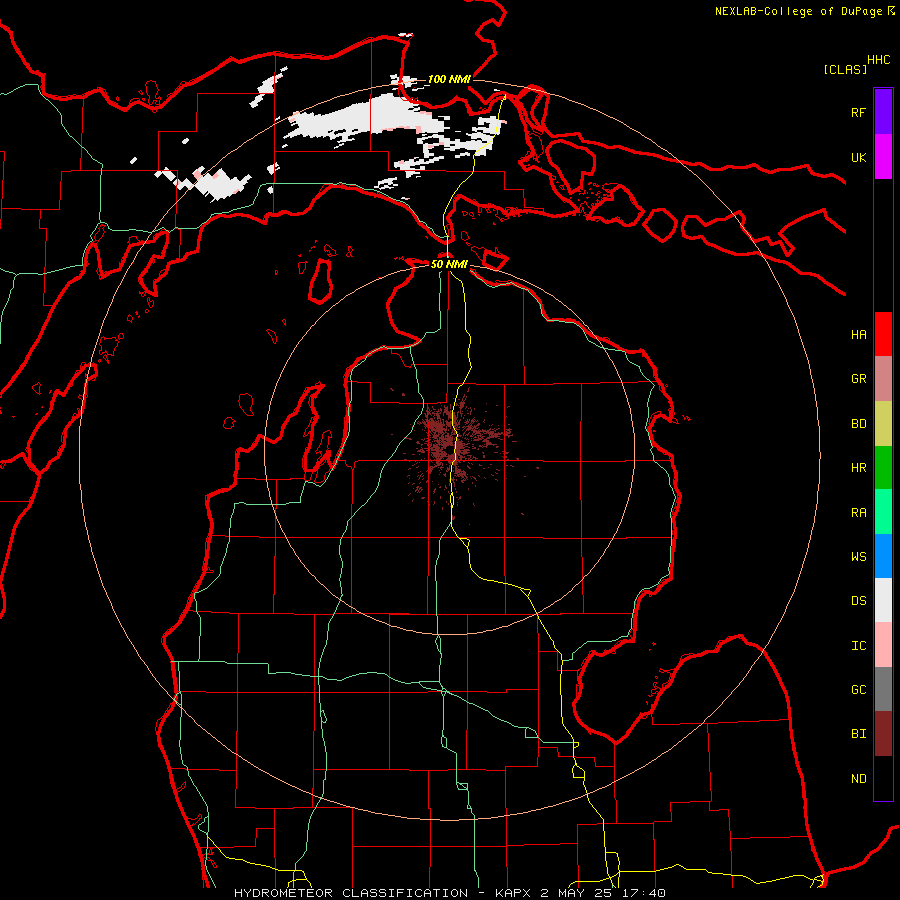Screen dimensions: 900x900
Task: Click the ND legend label
Action: click(x=859, y=778)
